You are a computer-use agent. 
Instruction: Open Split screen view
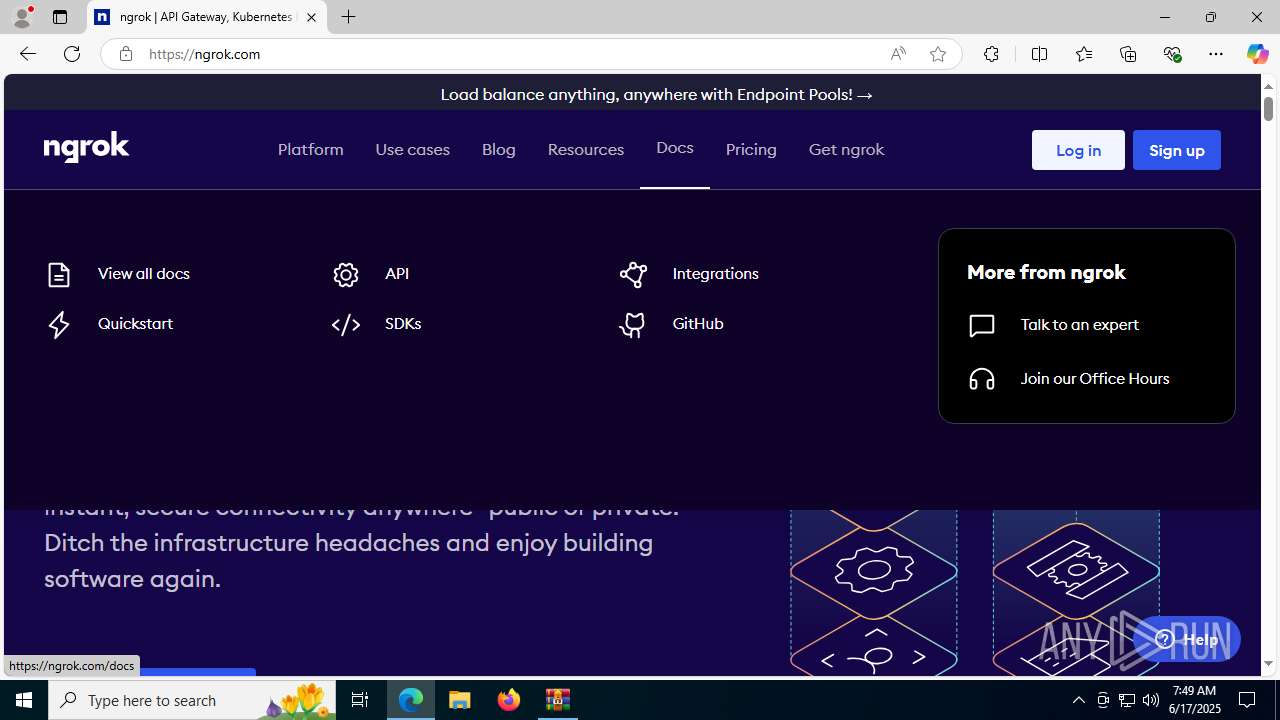[1040, 54]
